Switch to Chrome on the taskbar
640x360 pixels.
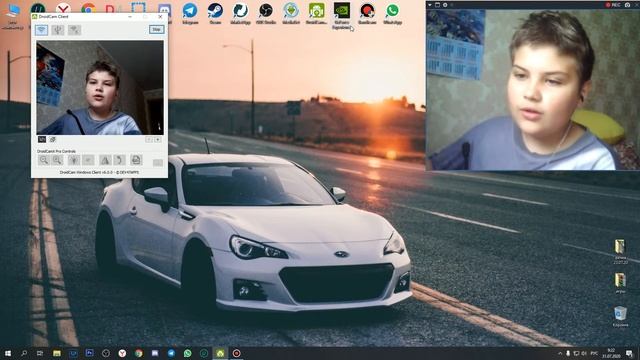tap(138, 353)
